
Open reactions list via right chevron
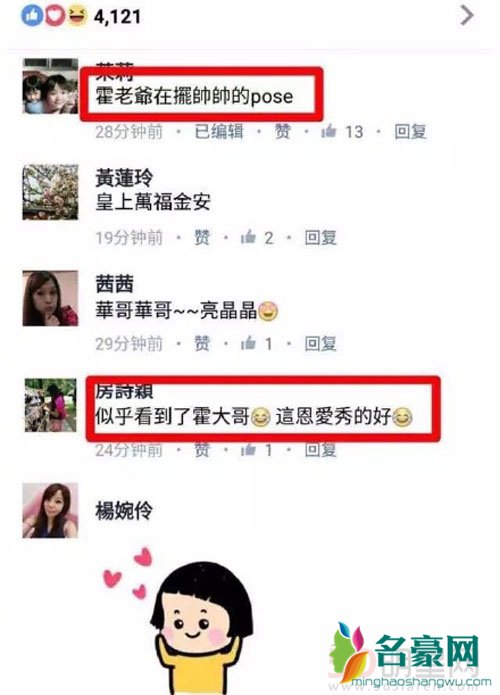click(x=467, y=16)
